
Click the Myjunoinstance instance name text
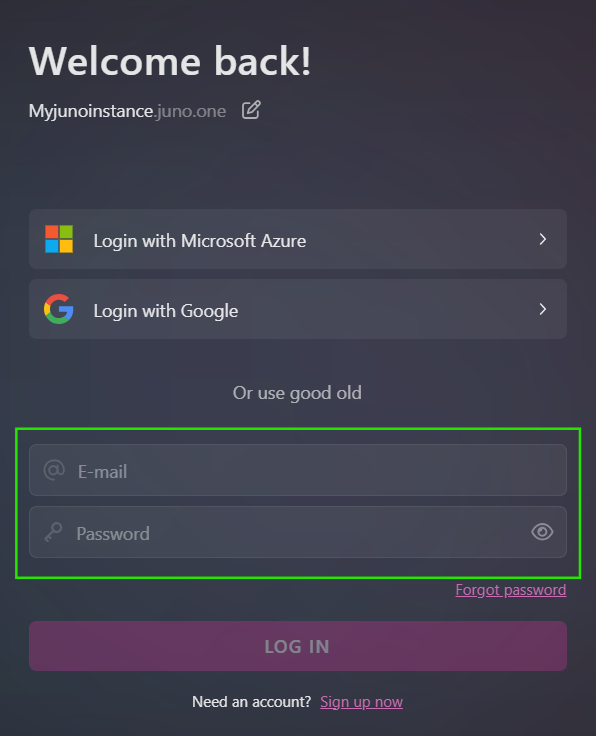pos(91,111)
